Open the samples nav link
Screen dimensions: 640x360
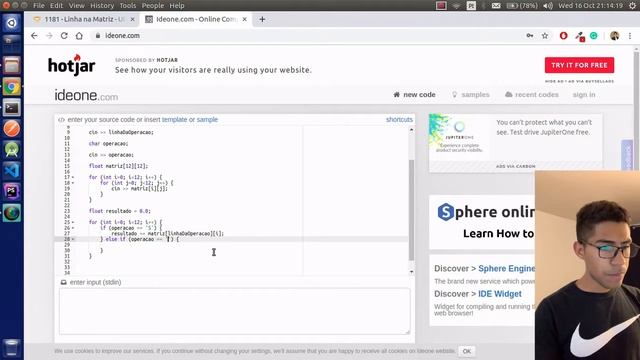471,95
